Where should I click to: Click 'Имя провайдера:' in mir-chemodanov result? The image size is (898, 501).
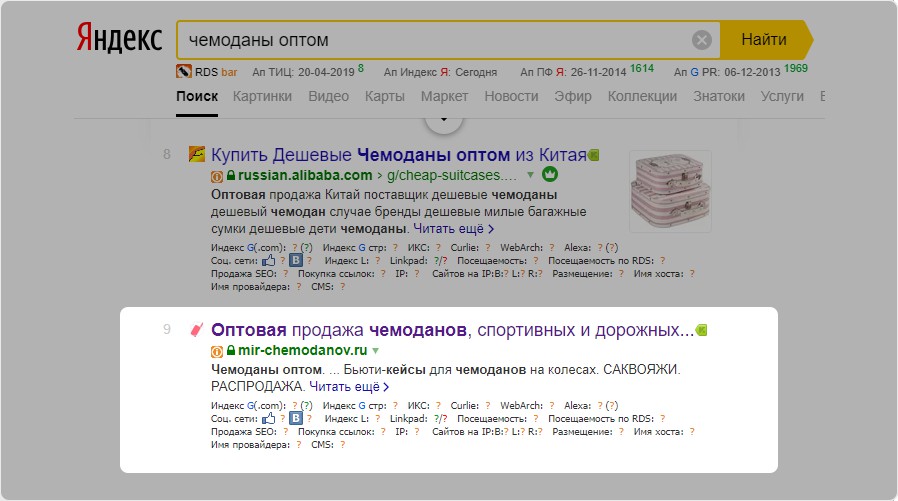tap(250, 445)
